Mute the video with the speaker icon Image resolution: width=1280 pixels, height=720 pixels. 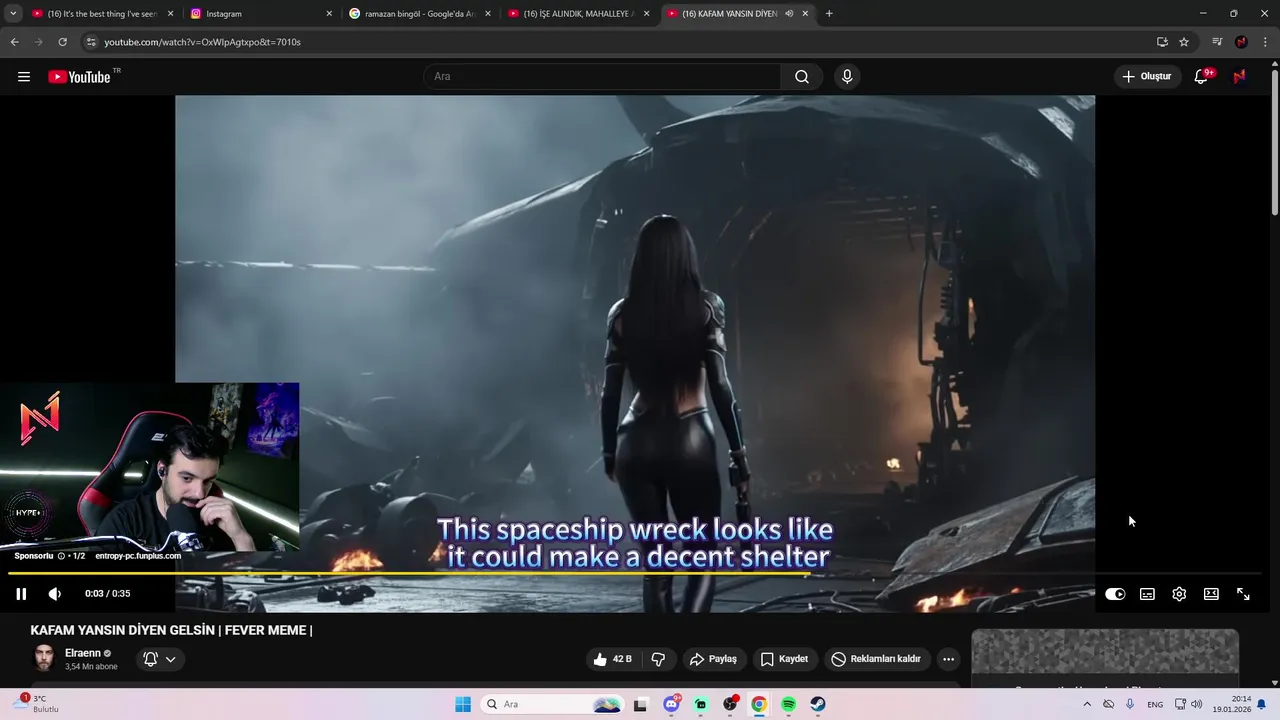click(55, 594)
